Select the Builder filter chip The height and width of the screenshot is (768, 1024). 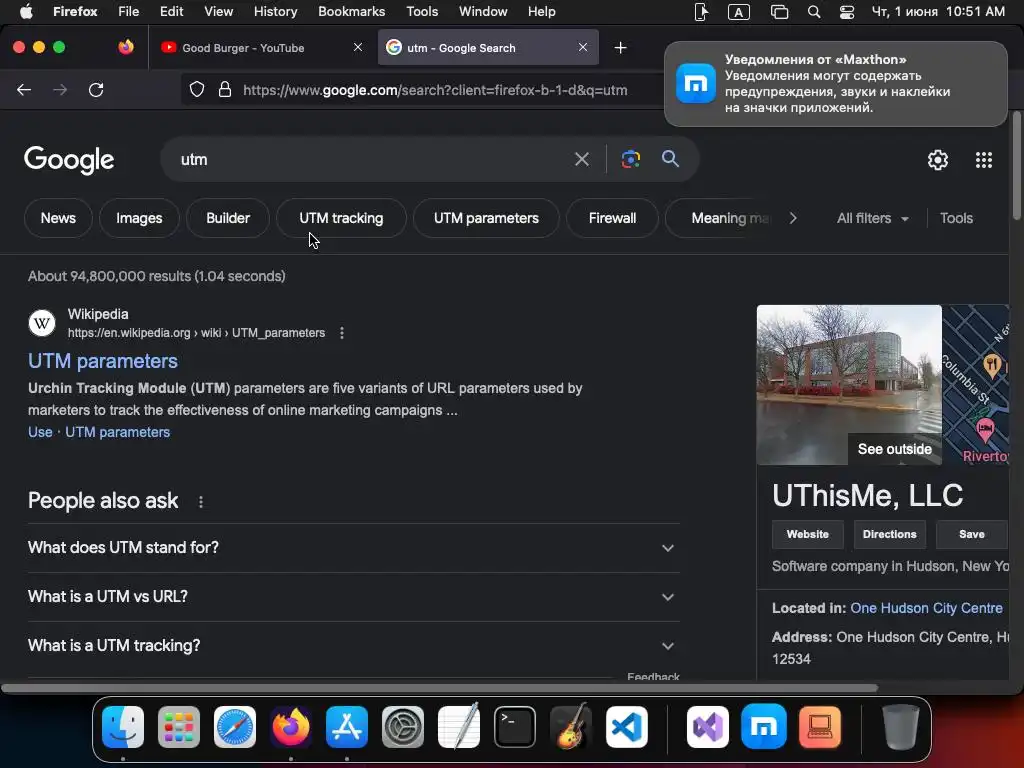(228, 218)
